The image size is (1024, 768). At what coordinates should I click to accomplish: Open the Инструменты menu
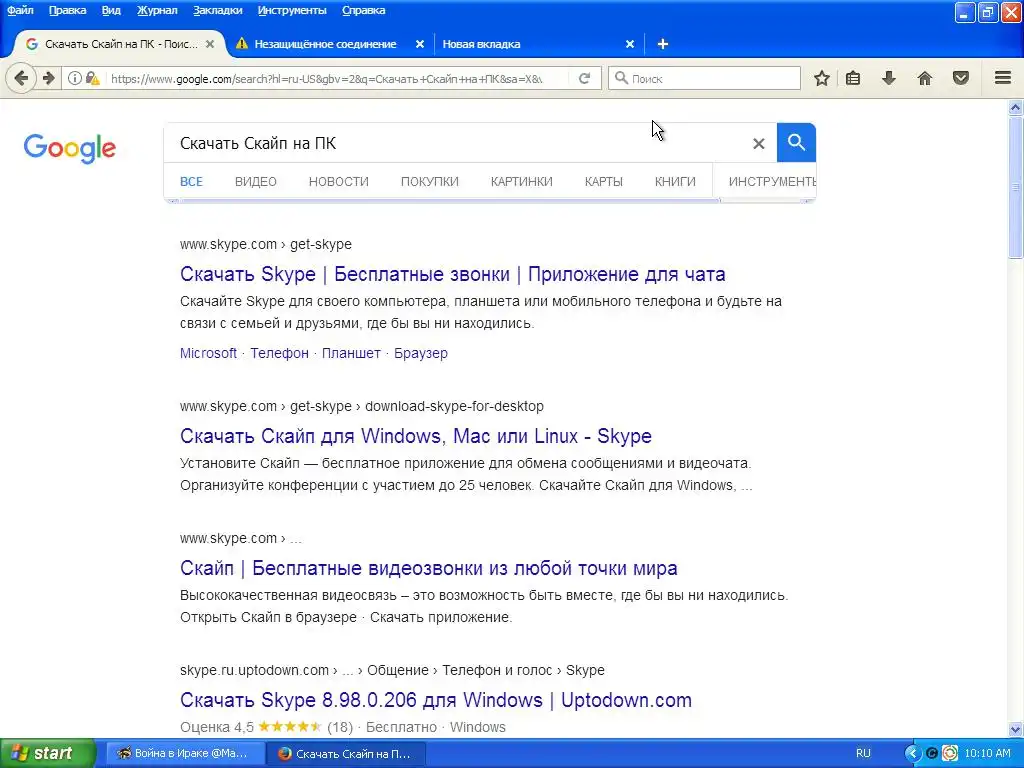(292, 10)
